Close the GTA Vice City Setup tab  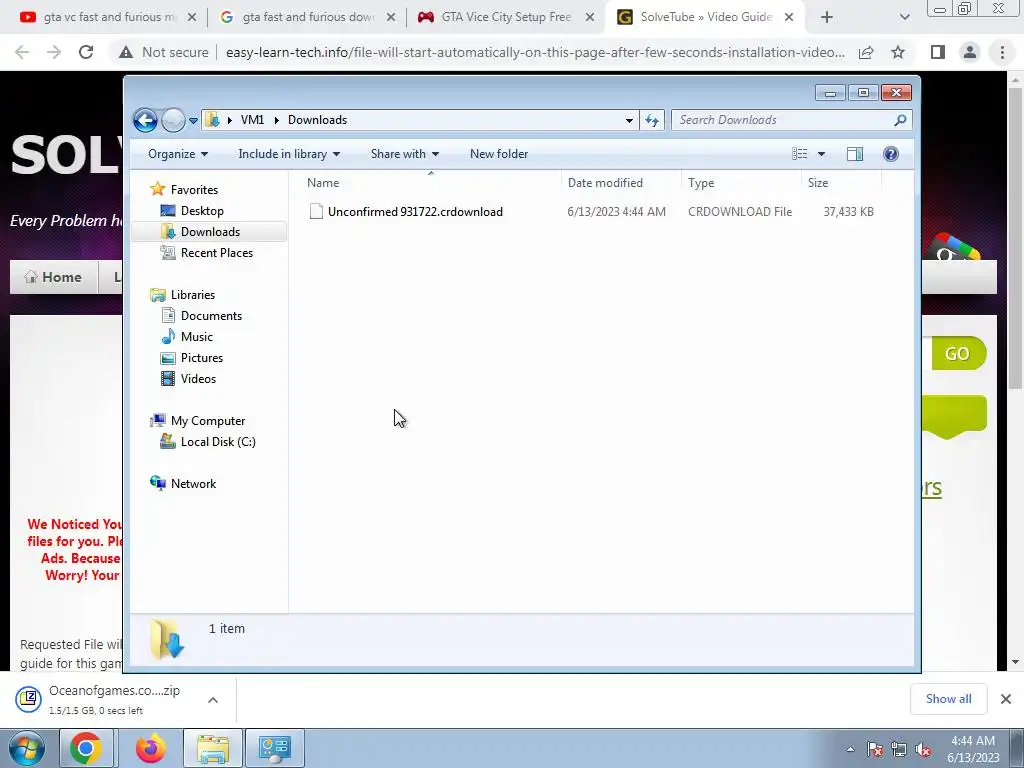pos(590,18)
